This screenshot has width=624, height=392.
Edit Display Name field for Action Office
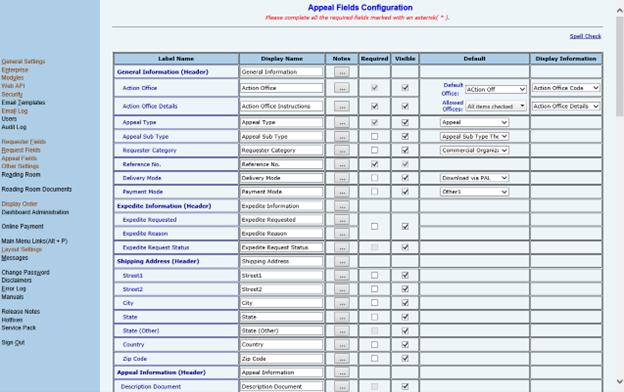click(x=281, y=88)
